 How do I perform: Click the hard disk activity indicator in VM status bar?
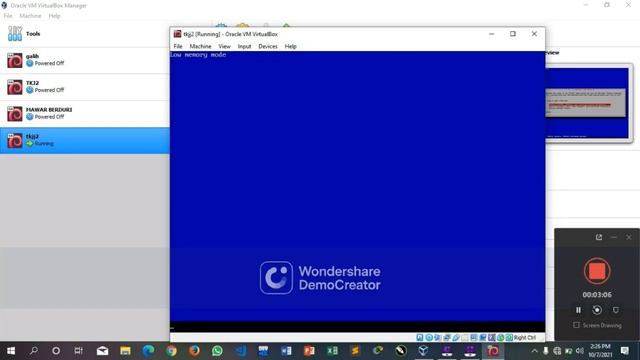point(420,338)
